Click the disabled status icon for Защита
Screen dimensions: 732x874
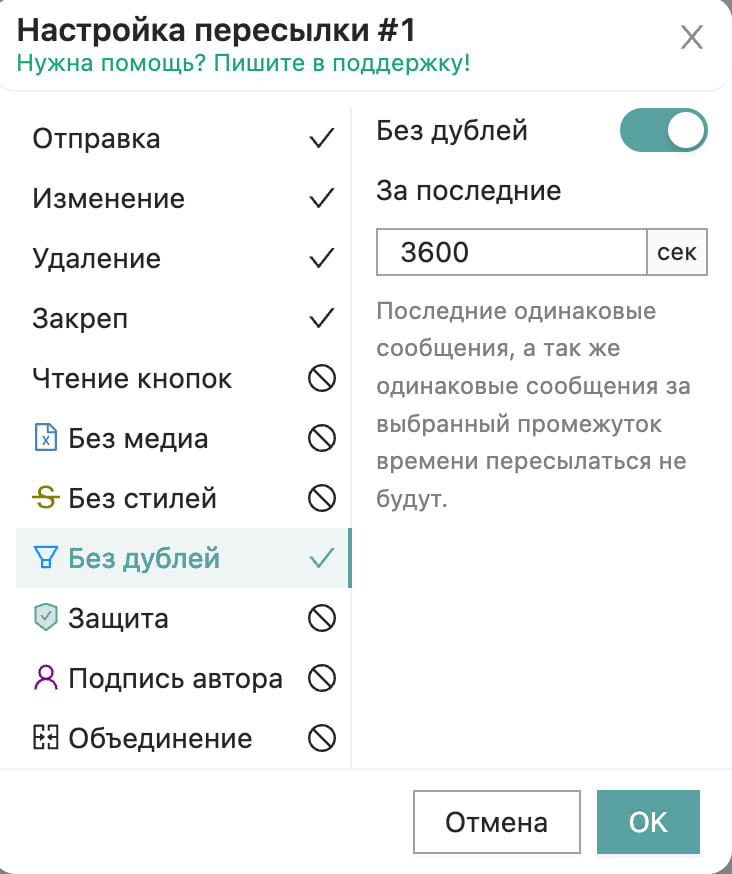[x=321, y=619]
